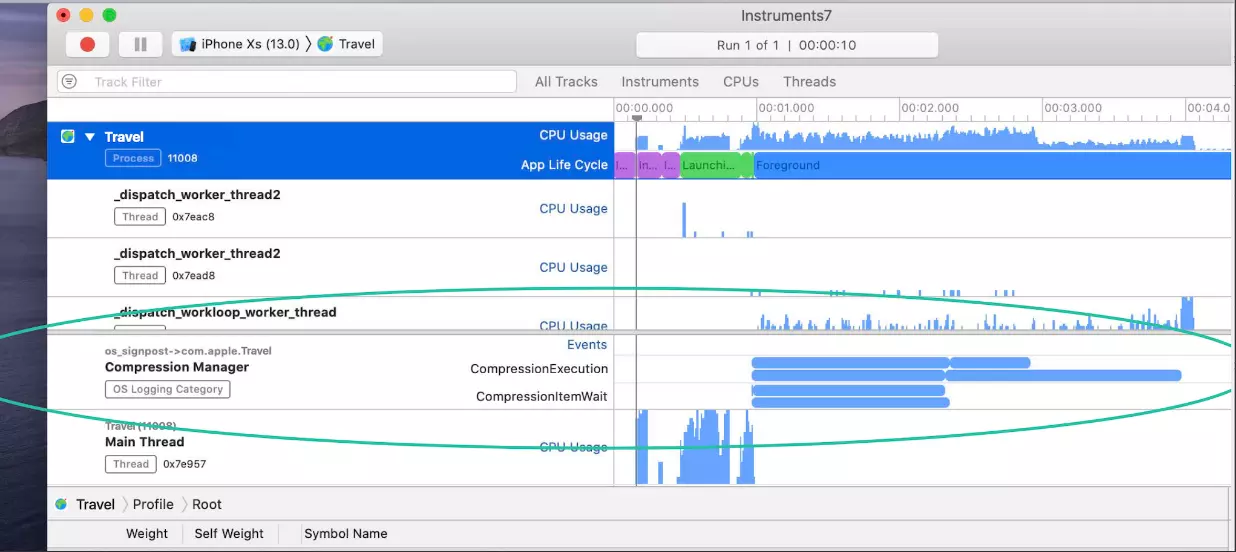Image resolution: width=1236 pixels, height=552 pixels.
Task: Click the long CompressionExecution interval bar
Action: 1062,376
